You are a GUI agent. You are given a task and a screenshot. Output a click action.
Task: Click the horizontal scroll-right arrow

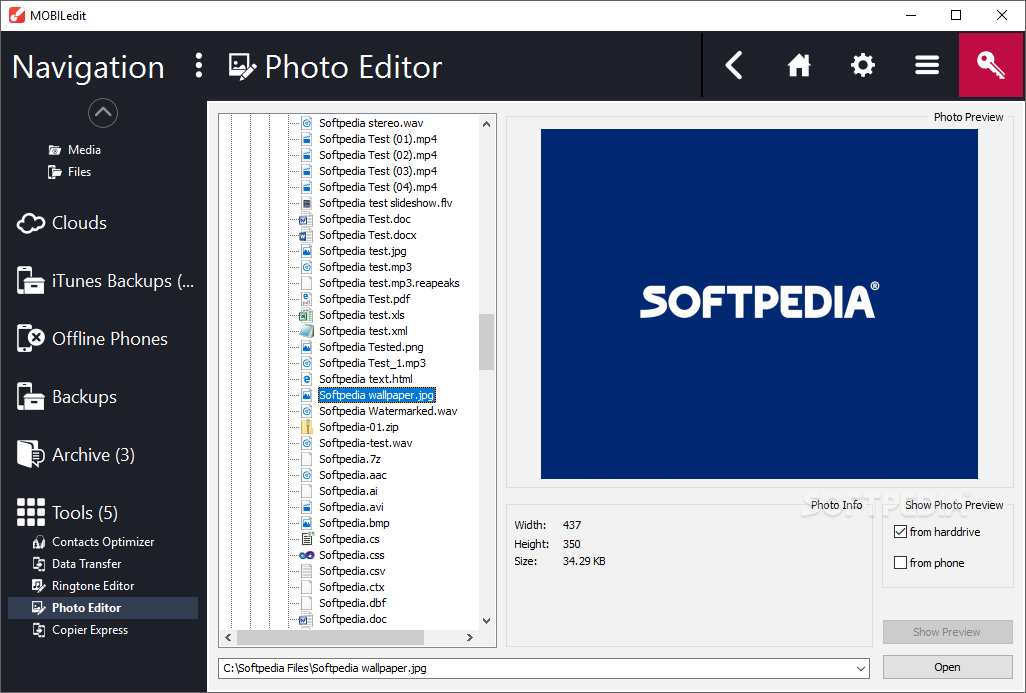[x=470, y=637]
